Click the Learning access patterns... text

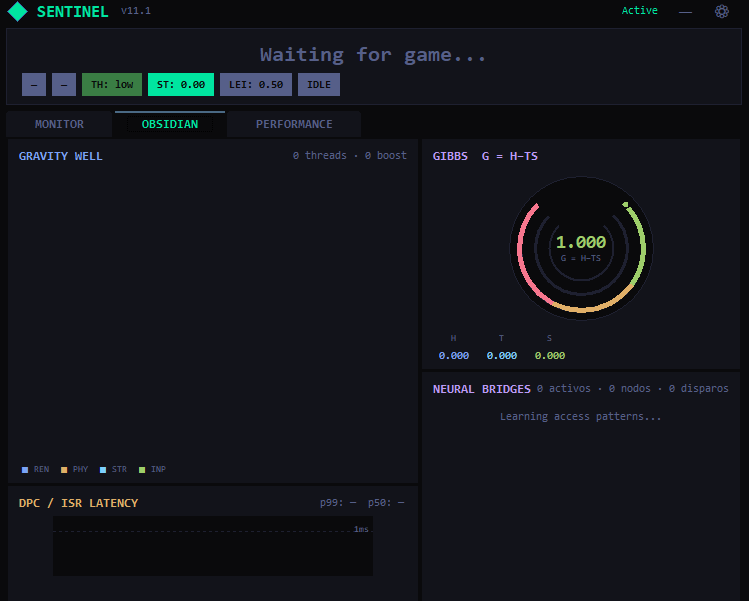[580, 417]
